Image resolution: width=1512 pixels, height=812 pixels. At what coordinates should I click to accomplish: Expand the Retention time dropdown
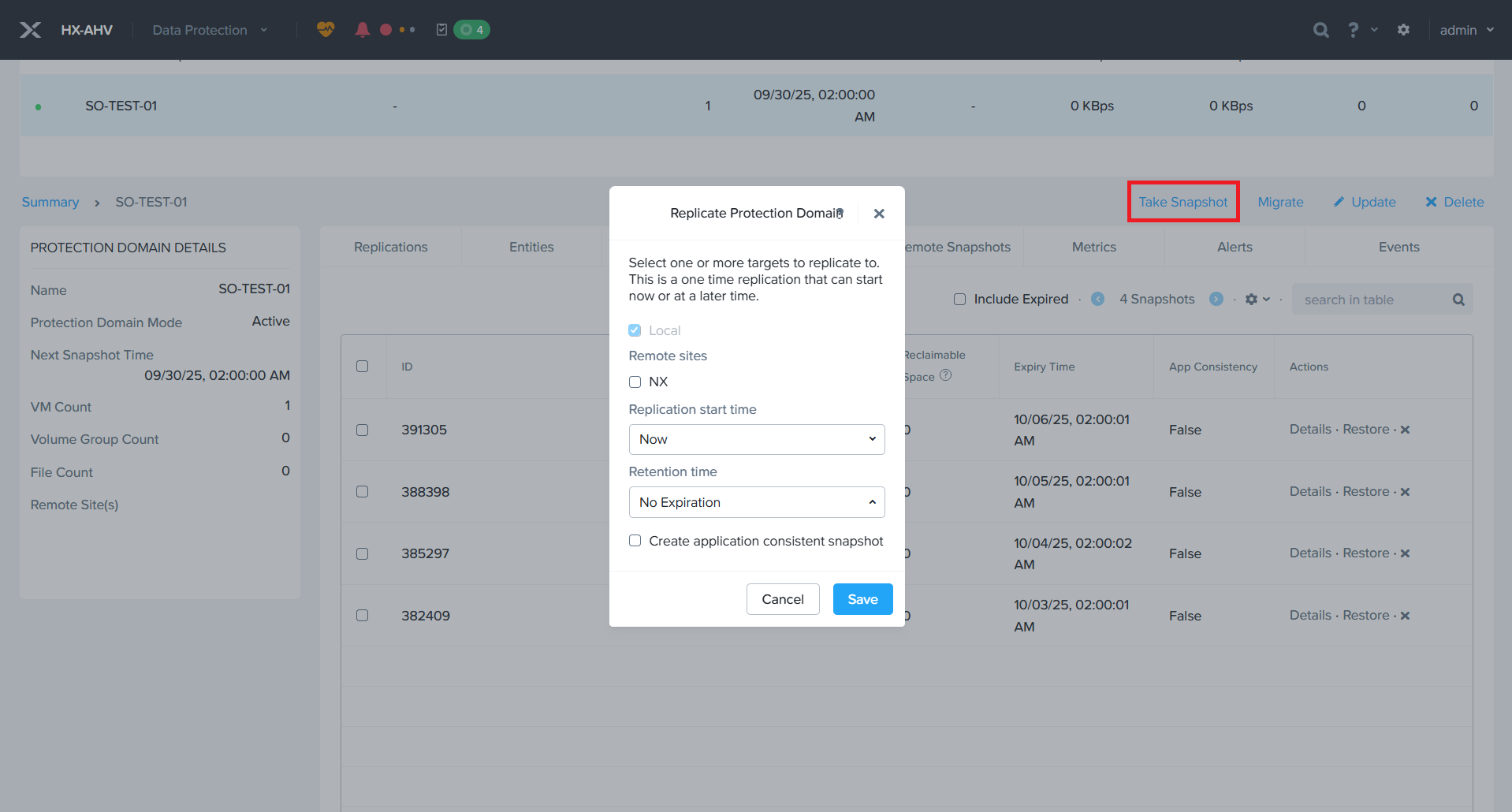(756, 502)
